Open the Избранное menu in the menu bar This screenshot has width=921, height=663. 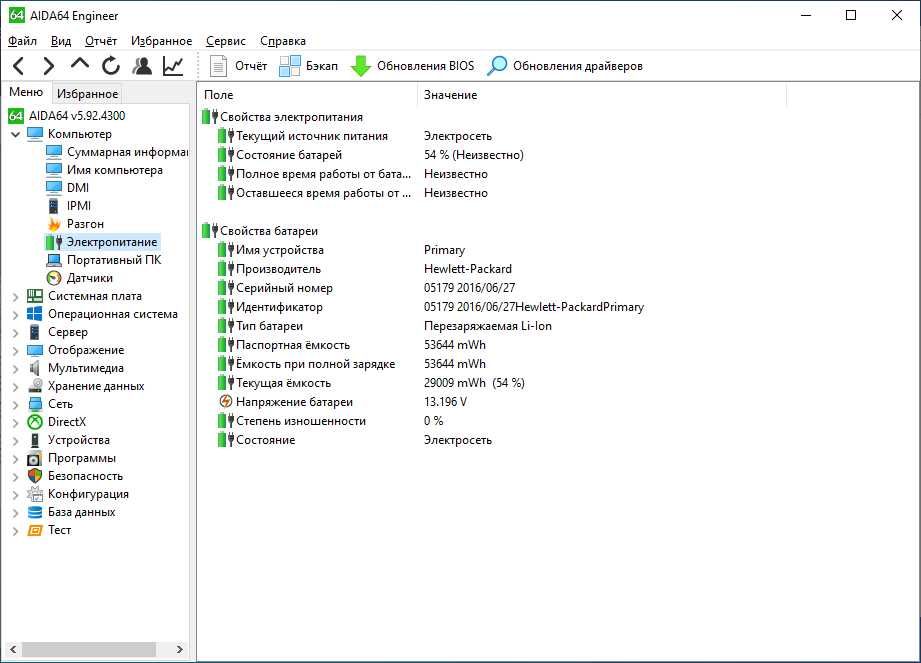pos(162,41)
